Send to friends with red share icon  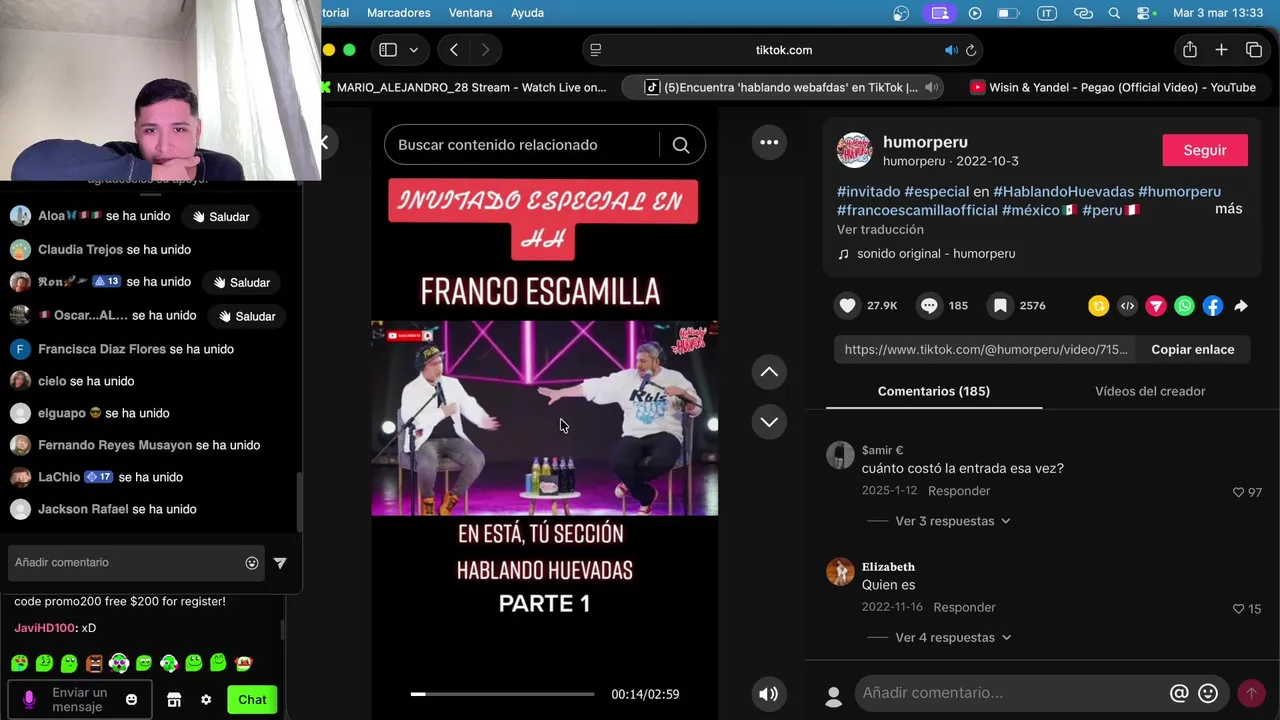tap(1156, 306)
